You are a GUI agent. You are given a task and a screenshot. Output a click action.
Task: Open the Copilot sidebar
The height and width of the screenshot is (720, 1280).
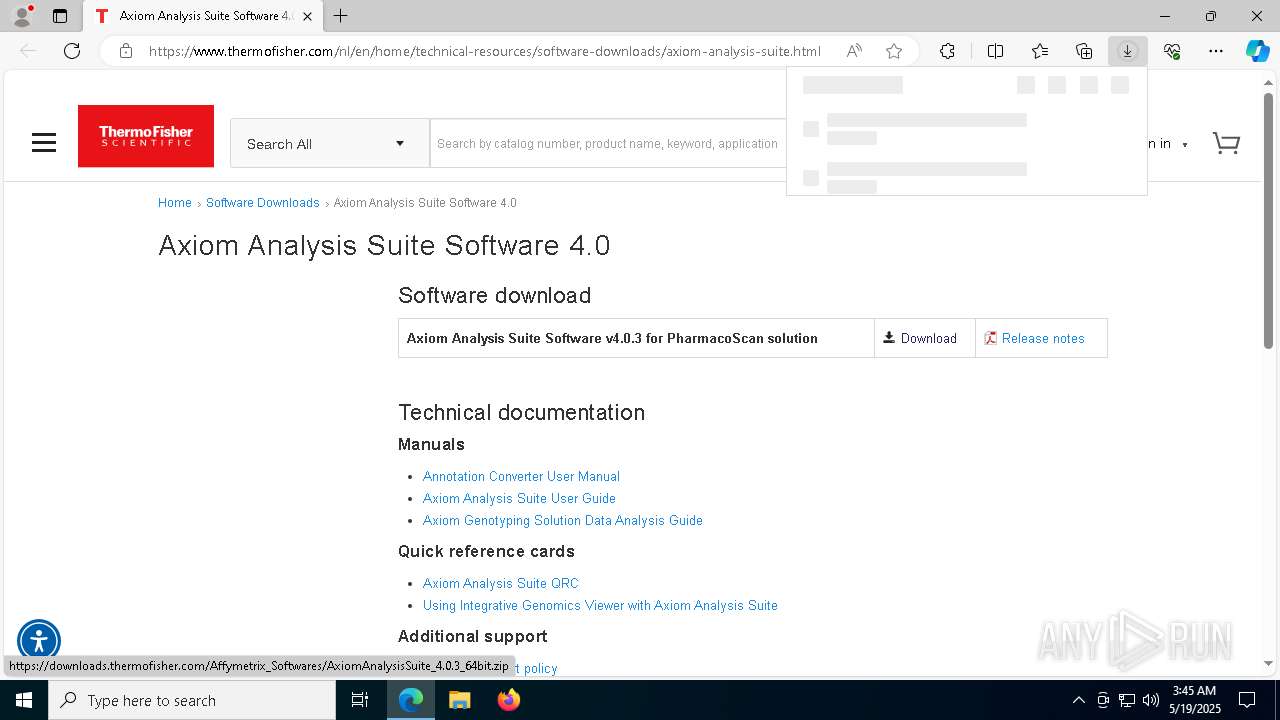pyautogui.click(x=1257, y=51)
